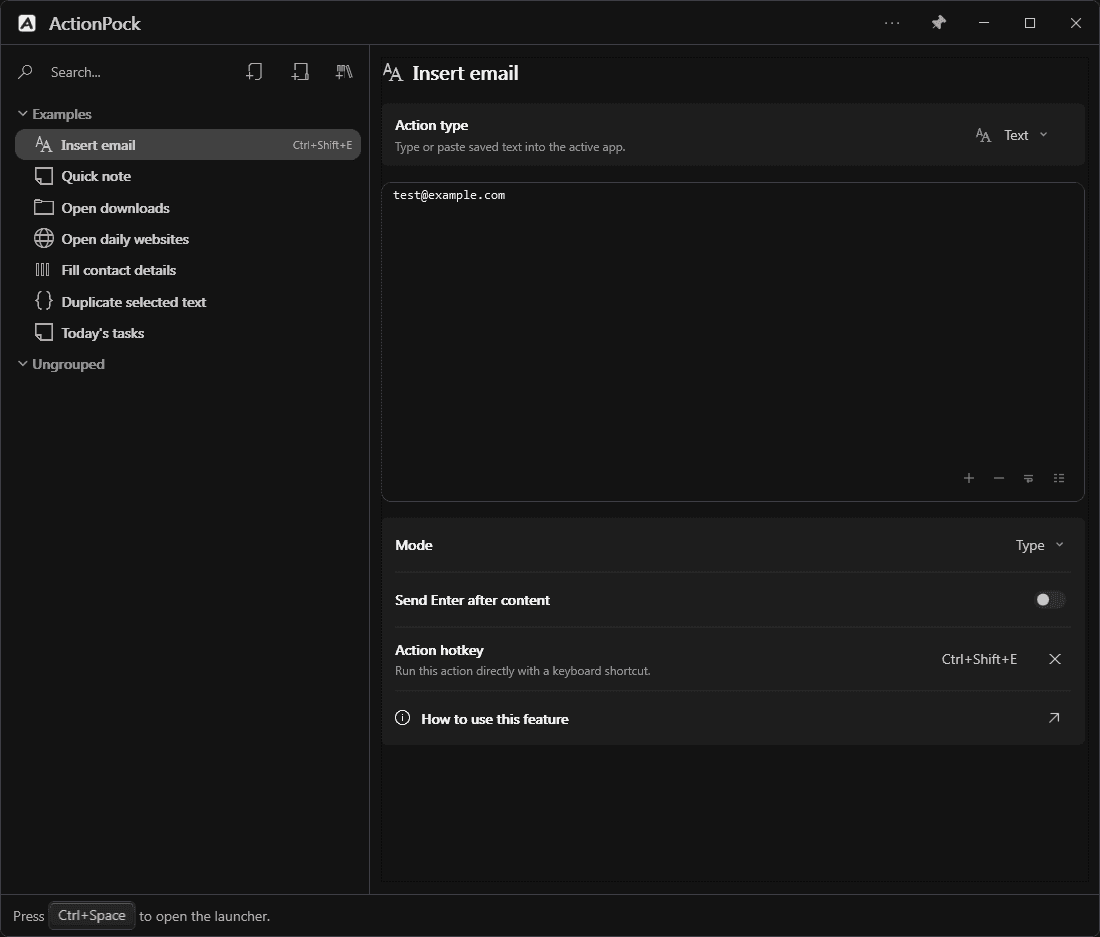Add a new action with the page-plus icon
The height and width of the screenshot is (937, 1100).
[254, 72]
